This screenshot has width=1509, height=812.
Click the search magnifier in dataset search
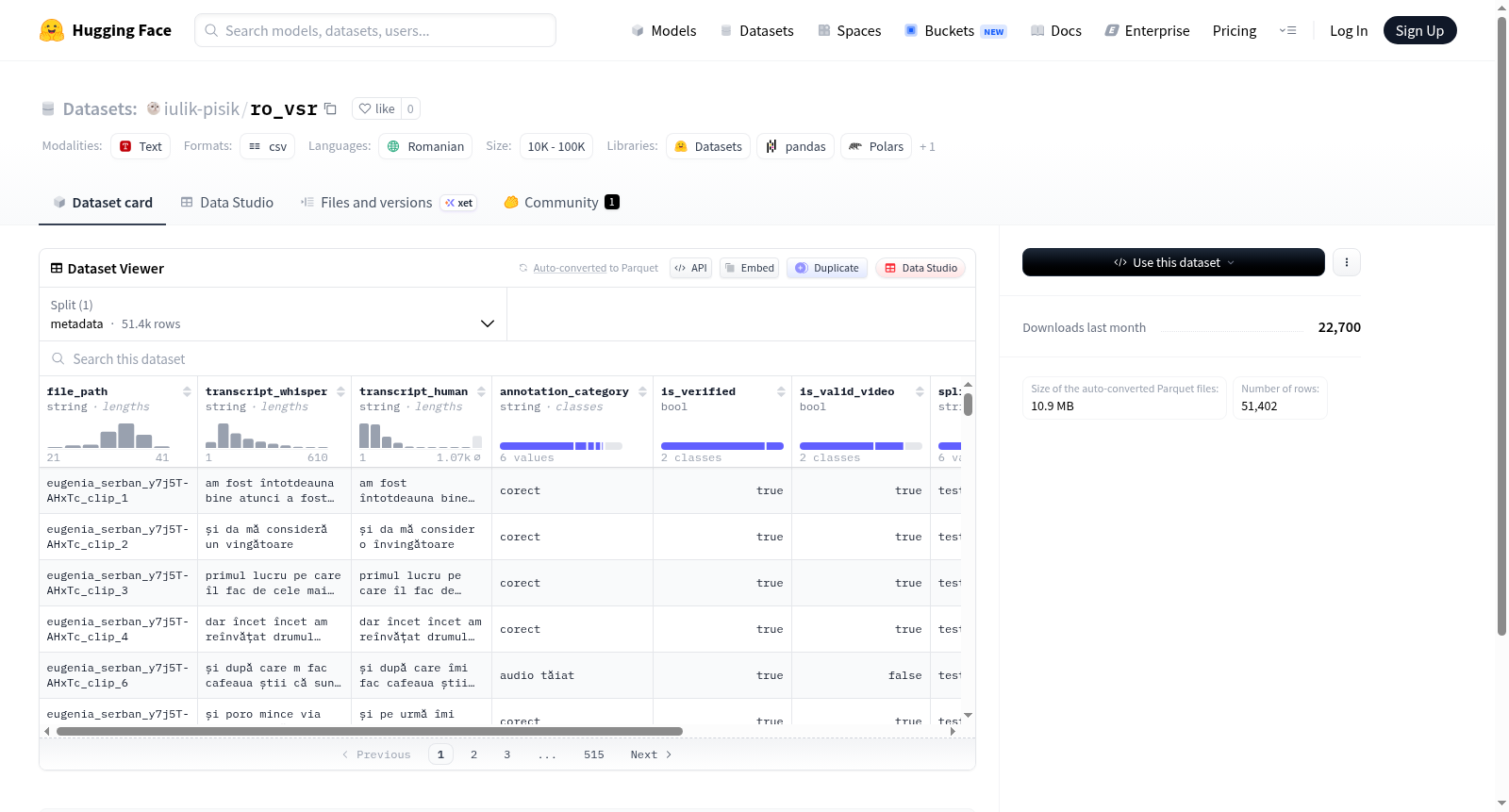click(58, 358)
